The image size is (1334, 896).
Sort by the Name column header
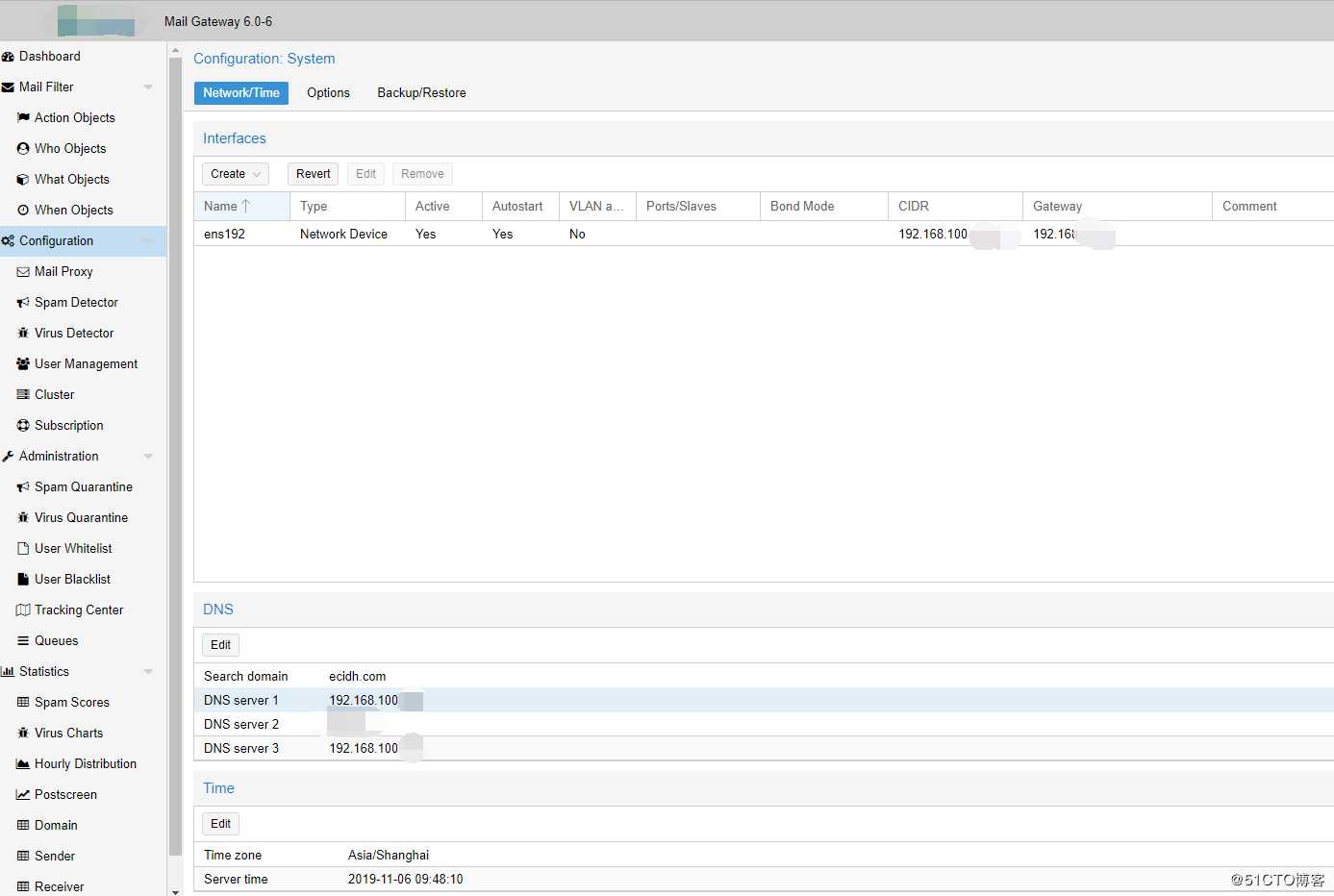tap(241, 207)
